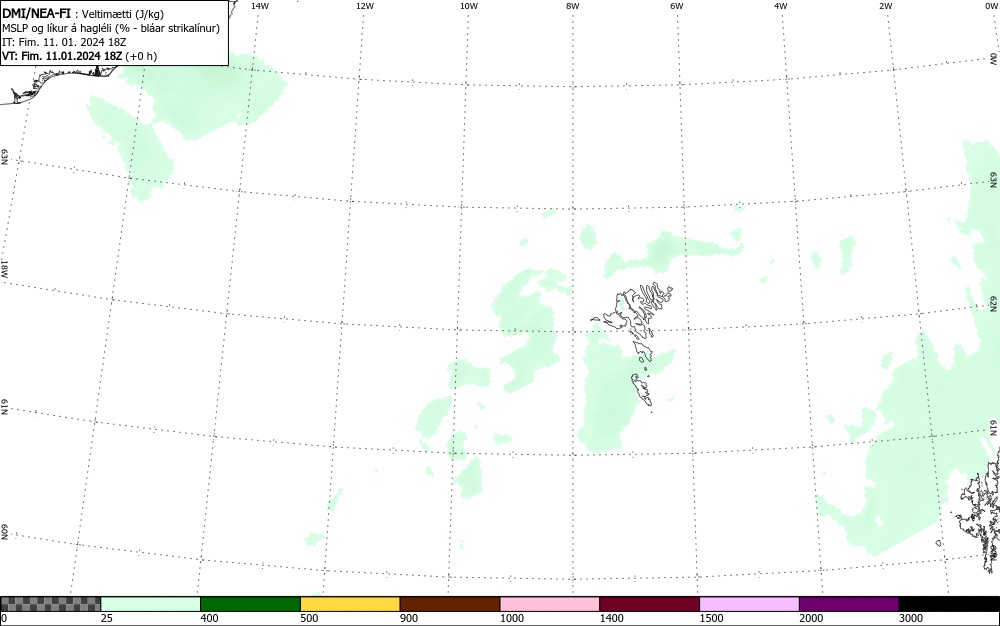1000x626 pixels.
Task: Click the legend value '400'
Action: pos(209,618)
